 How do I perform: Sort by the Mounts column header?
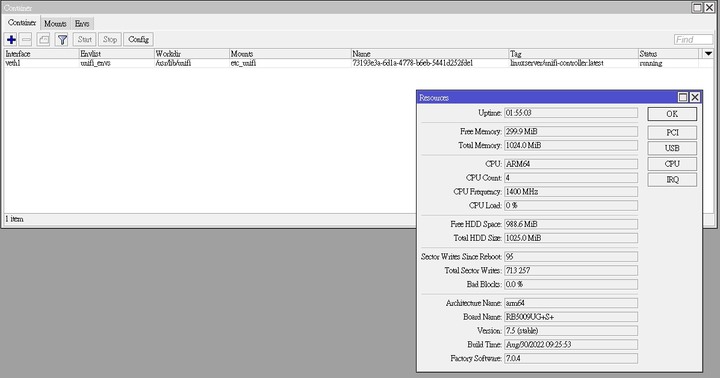point(290,54)
